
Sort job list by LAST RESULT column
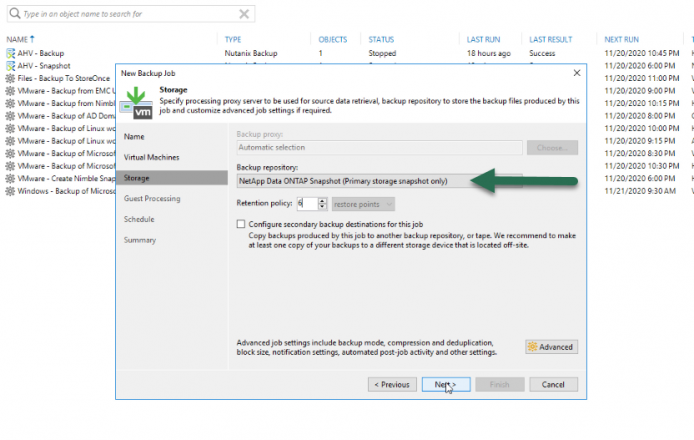point(551,39)
